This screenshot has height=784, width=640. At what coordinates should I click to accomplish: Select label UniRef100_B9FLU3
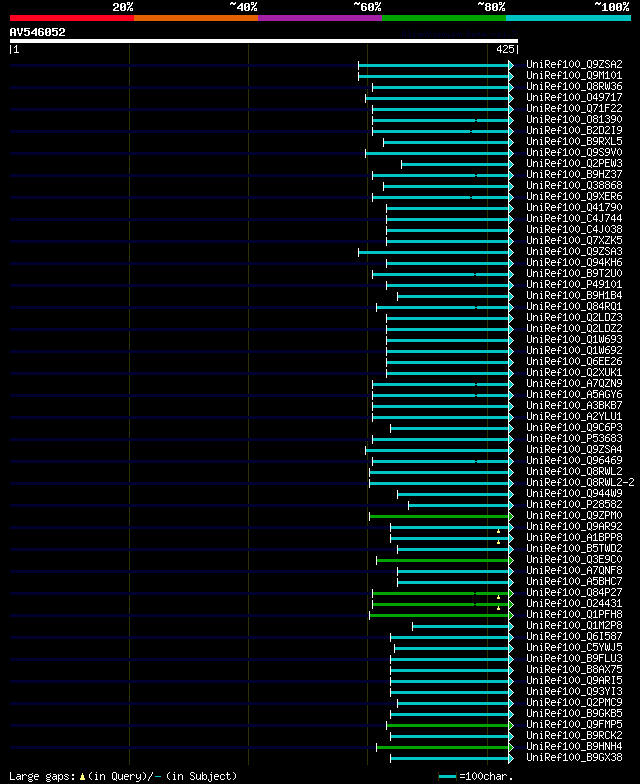574,658
